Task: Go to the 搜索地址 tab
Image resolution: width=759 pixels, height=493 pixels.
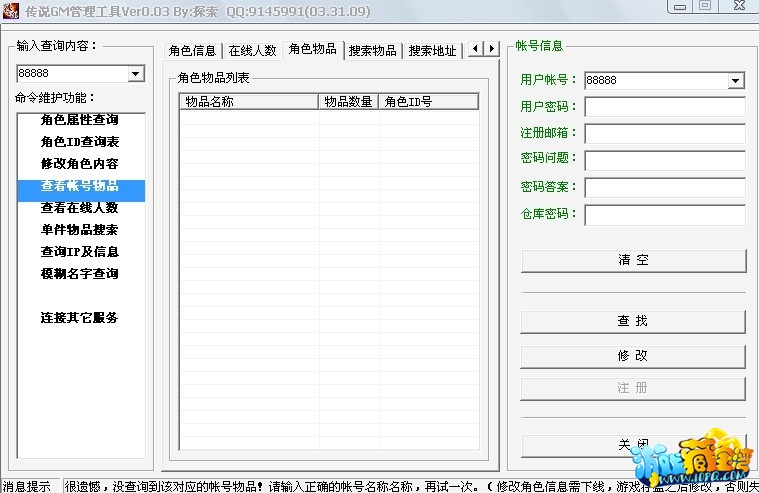Action: 432,50
